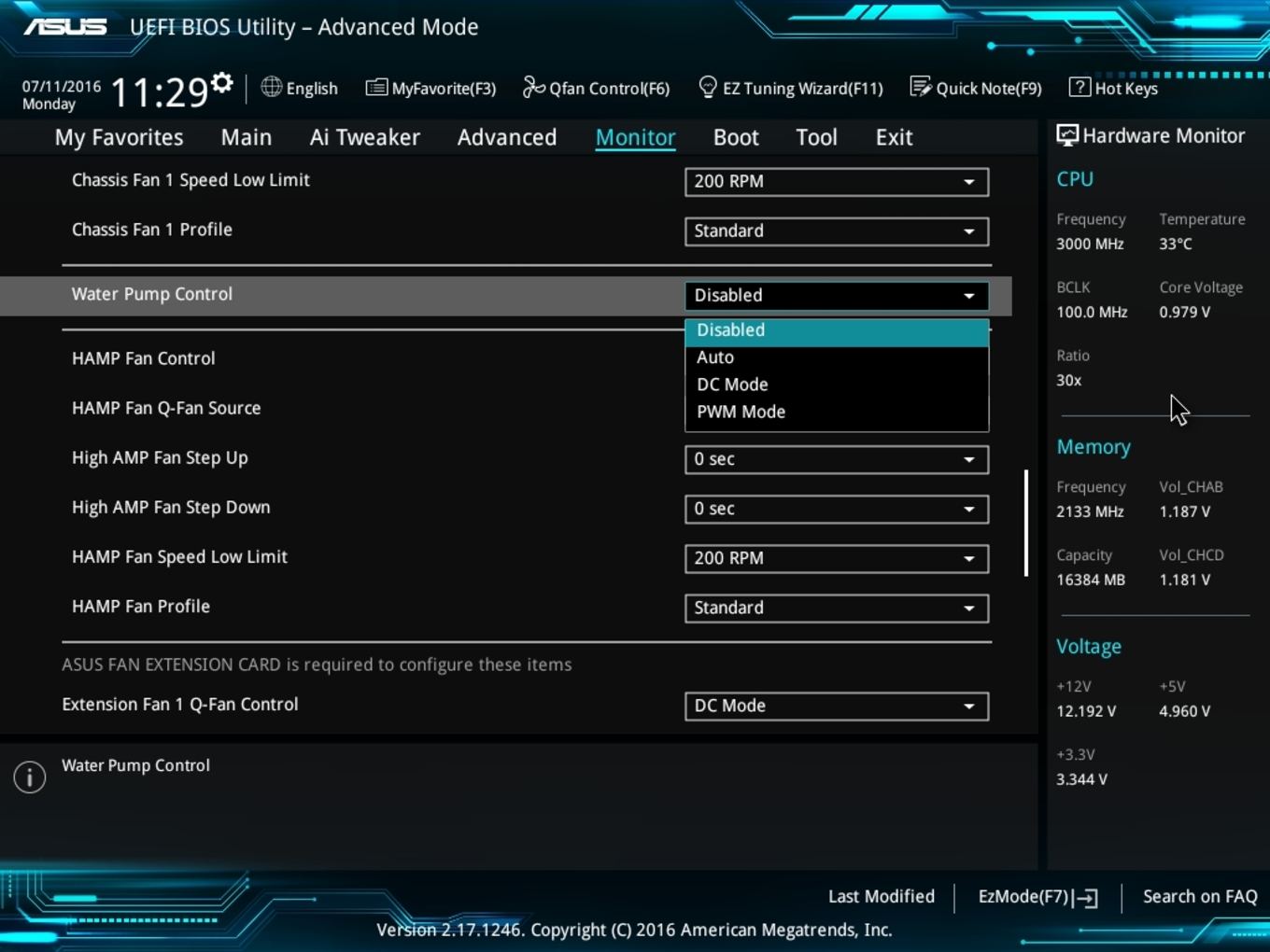Click the clock time 11:29
Viewport: 1270px width, 952px height.
(160, 91)
